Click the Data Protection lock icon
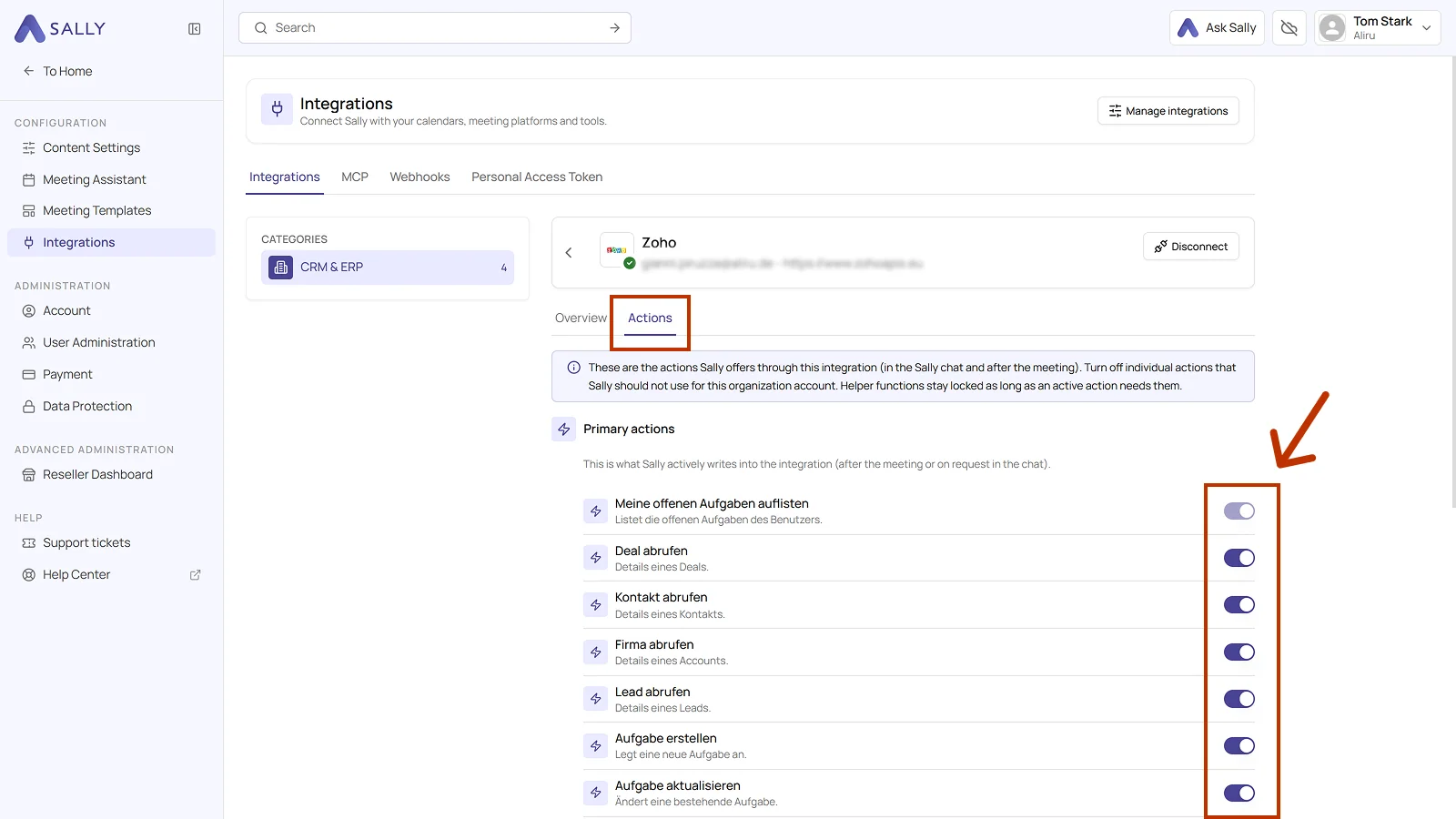The width and height of the screenshot is (1456, 819). point(29,406)
